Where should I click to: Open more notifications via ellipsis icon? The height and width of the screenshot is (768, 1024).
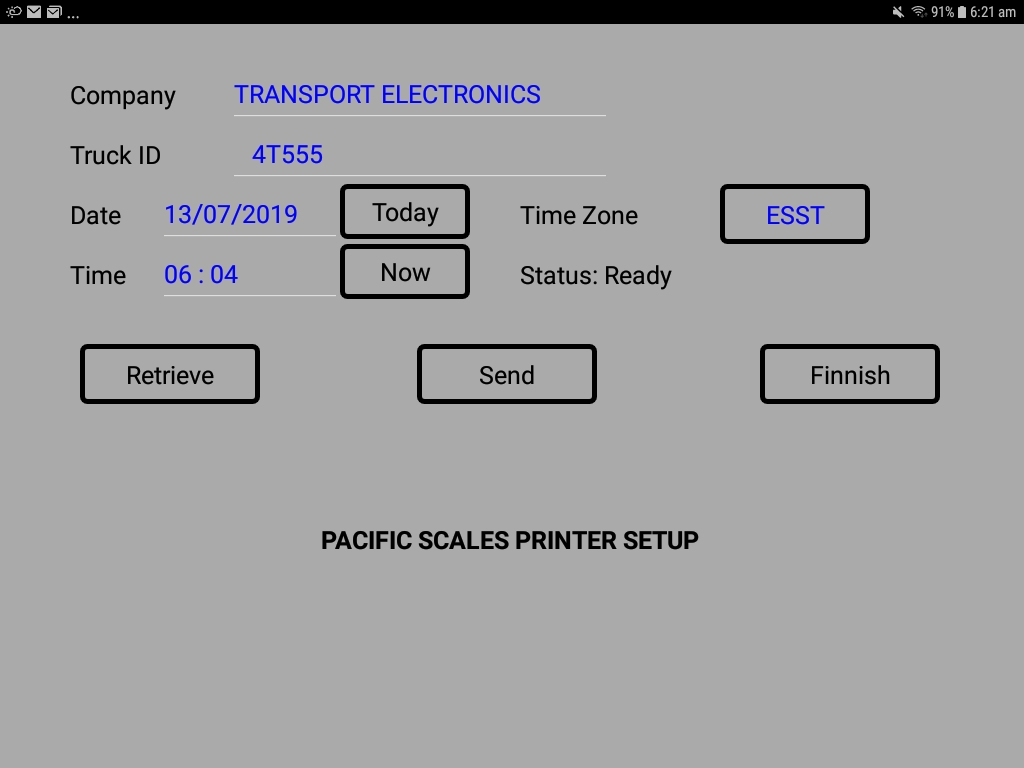pyautogui.click(x=73, y=16)
